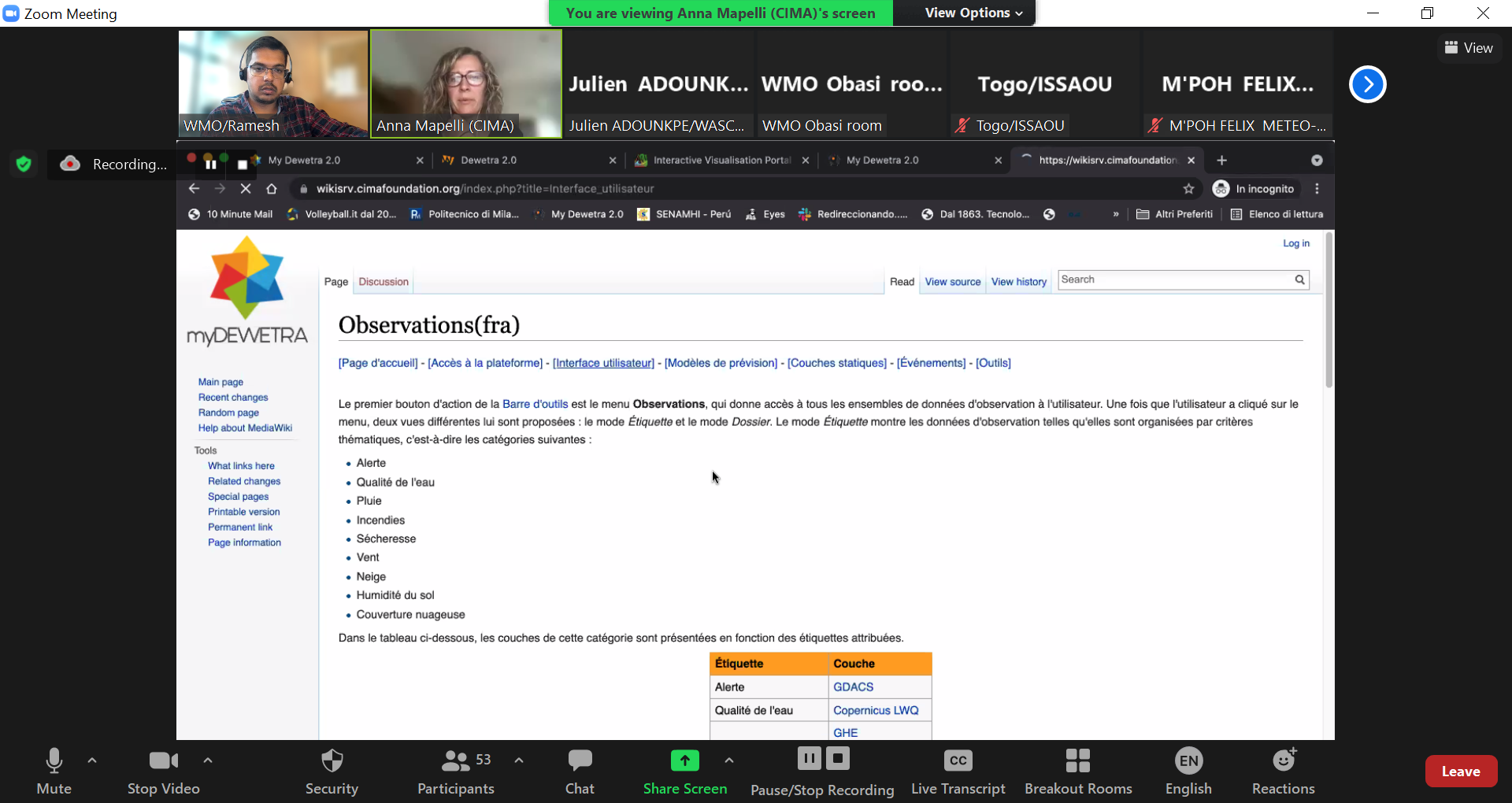Viewport: 1512px width, 803px height.
Task: Show next participants with blue arrow
Action: pyautogui.click(x=1368, y=84)
